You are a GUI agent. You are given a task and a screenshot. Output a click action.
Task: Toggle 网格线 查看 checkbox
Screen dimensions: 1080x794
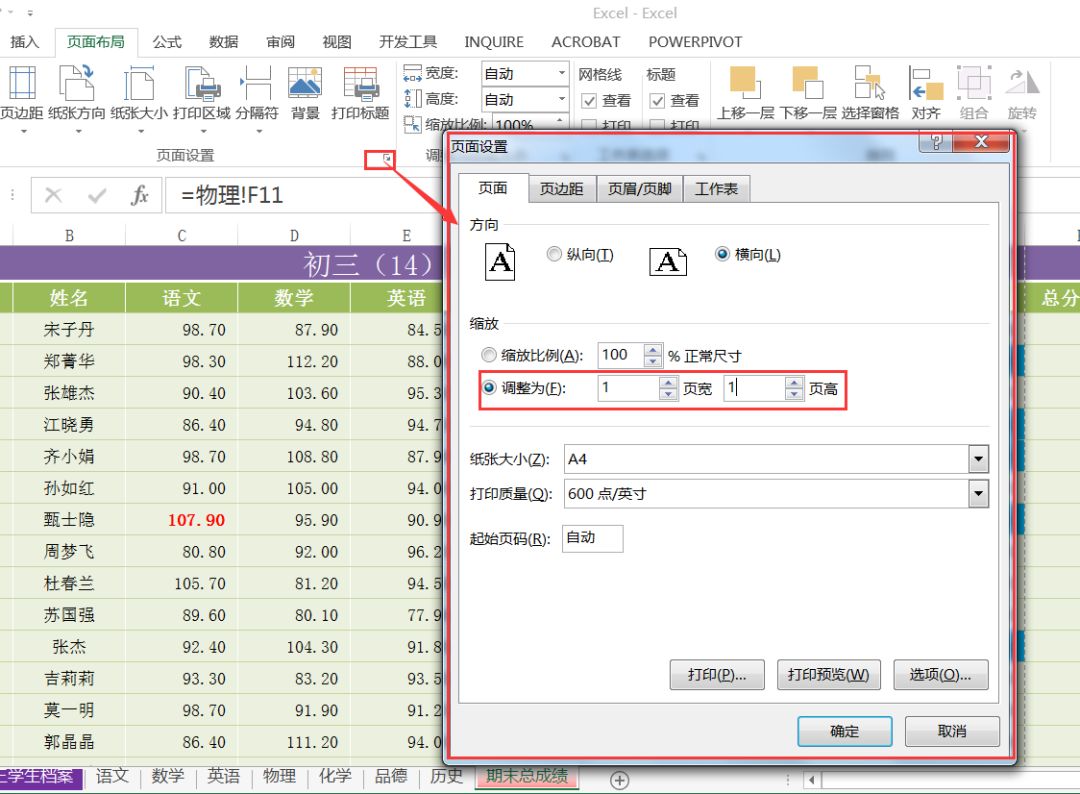[588, 101]
